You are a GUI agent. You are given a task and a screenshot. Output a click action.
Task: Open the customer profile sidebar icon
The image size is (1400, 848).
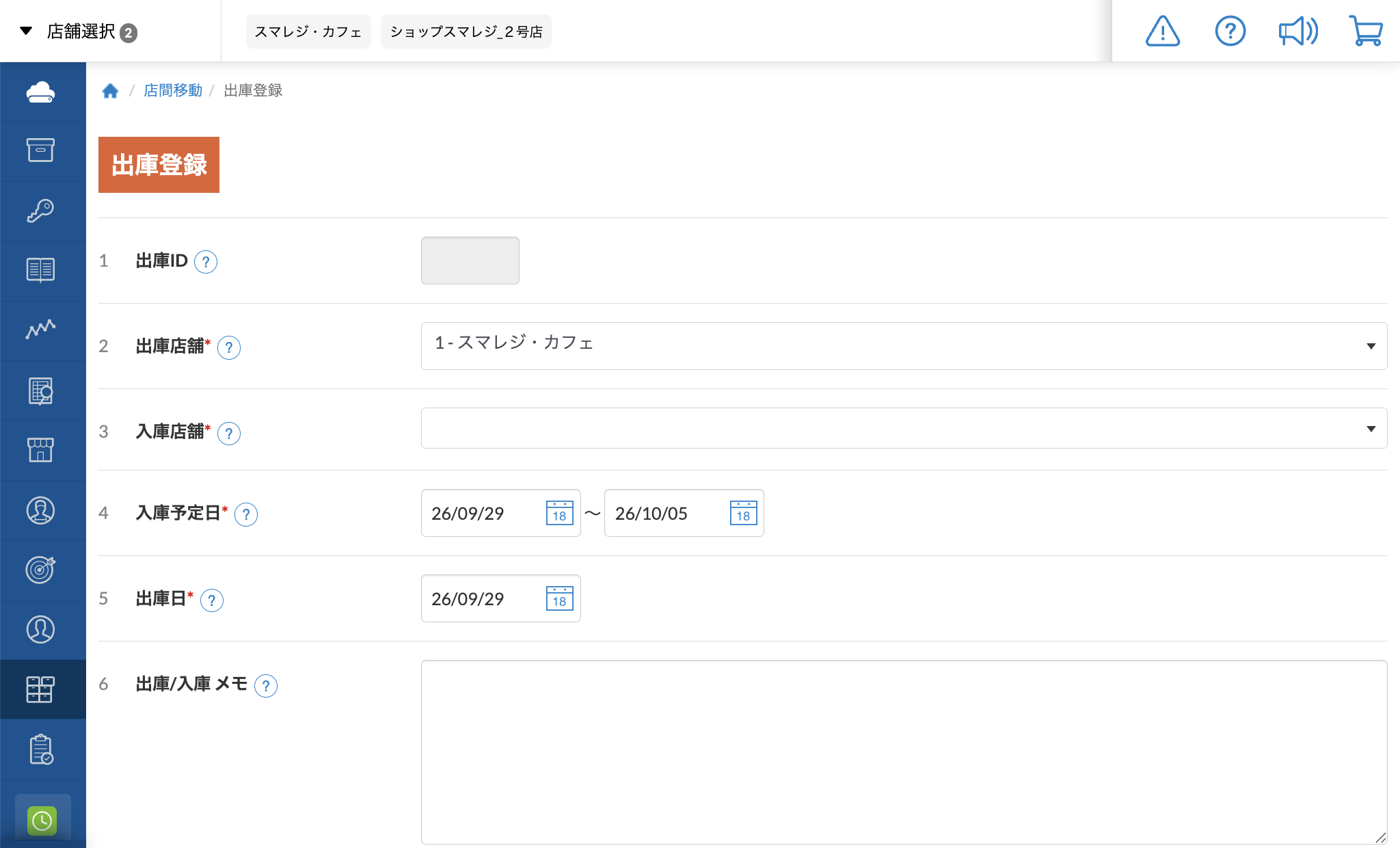tap(41, 629)
